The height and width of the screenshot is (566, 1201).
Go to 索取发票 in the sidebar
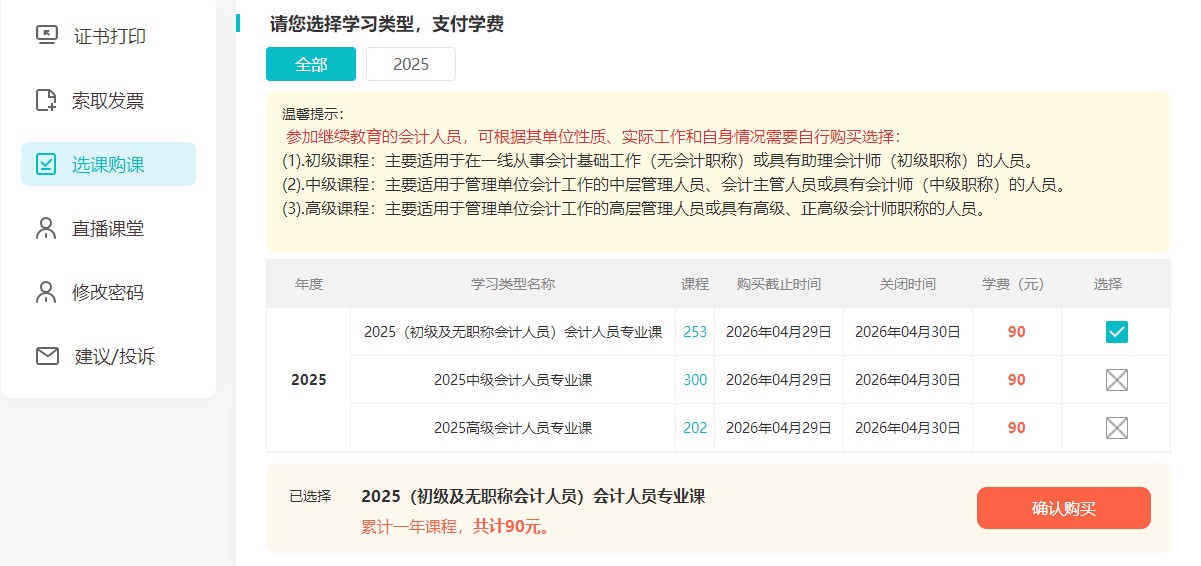(108, 100)
